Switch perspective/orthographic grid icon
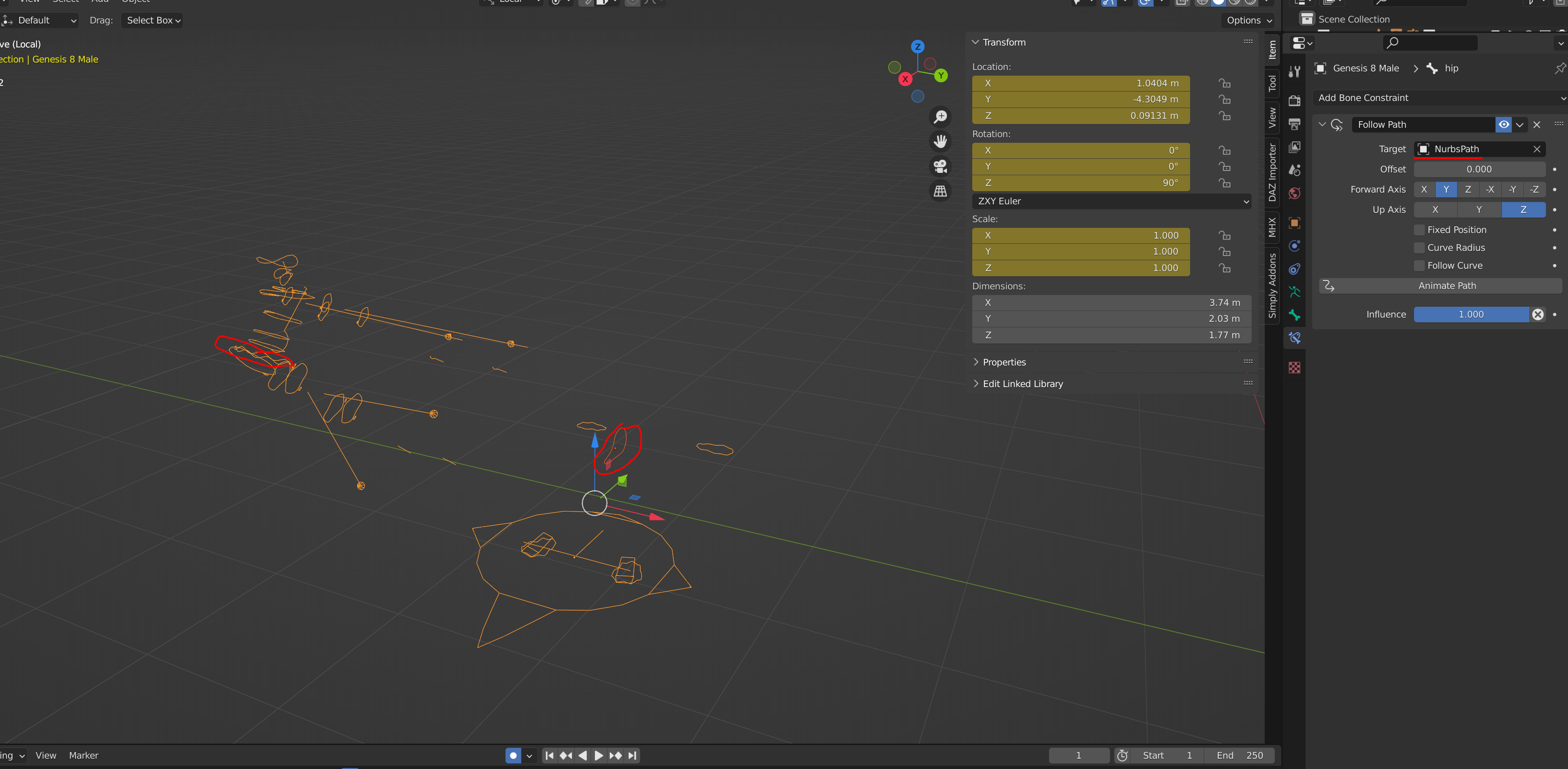This screenshot has height=769, width=1568. coord(940,191)
